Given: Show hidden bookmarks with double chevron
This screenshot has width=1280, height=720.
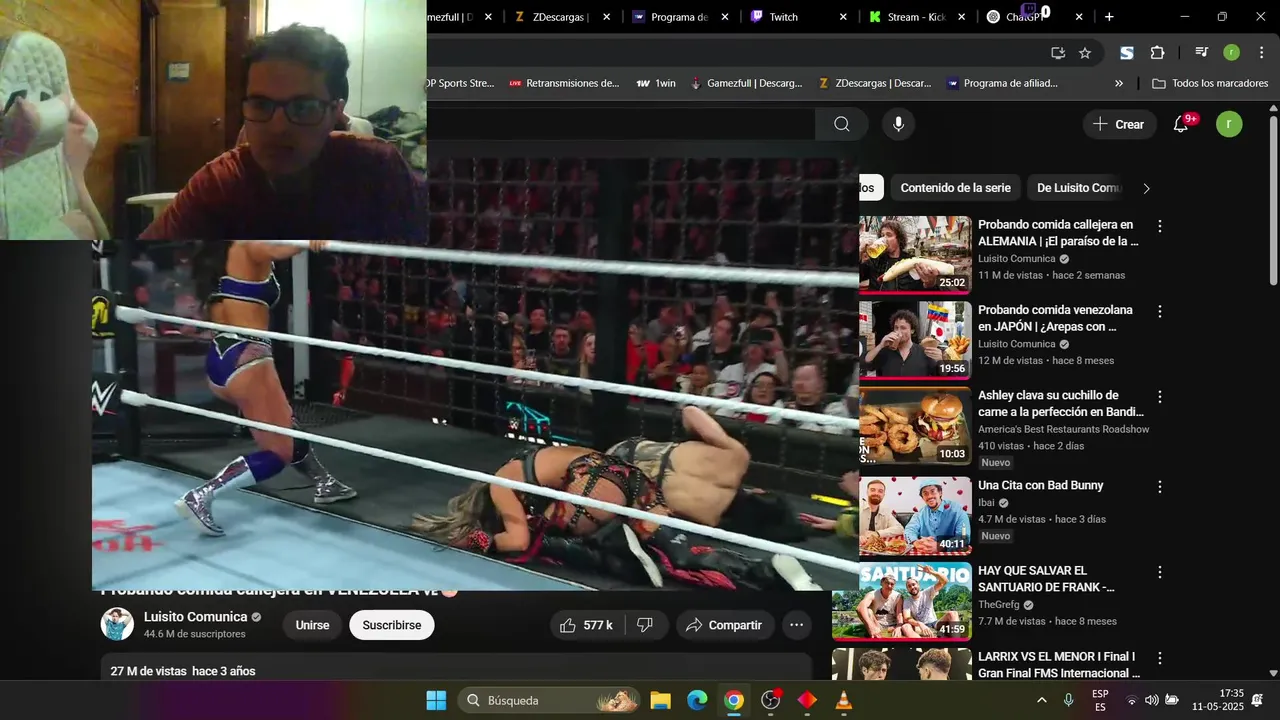Looking at the screenshot, I should point(1119,84).
